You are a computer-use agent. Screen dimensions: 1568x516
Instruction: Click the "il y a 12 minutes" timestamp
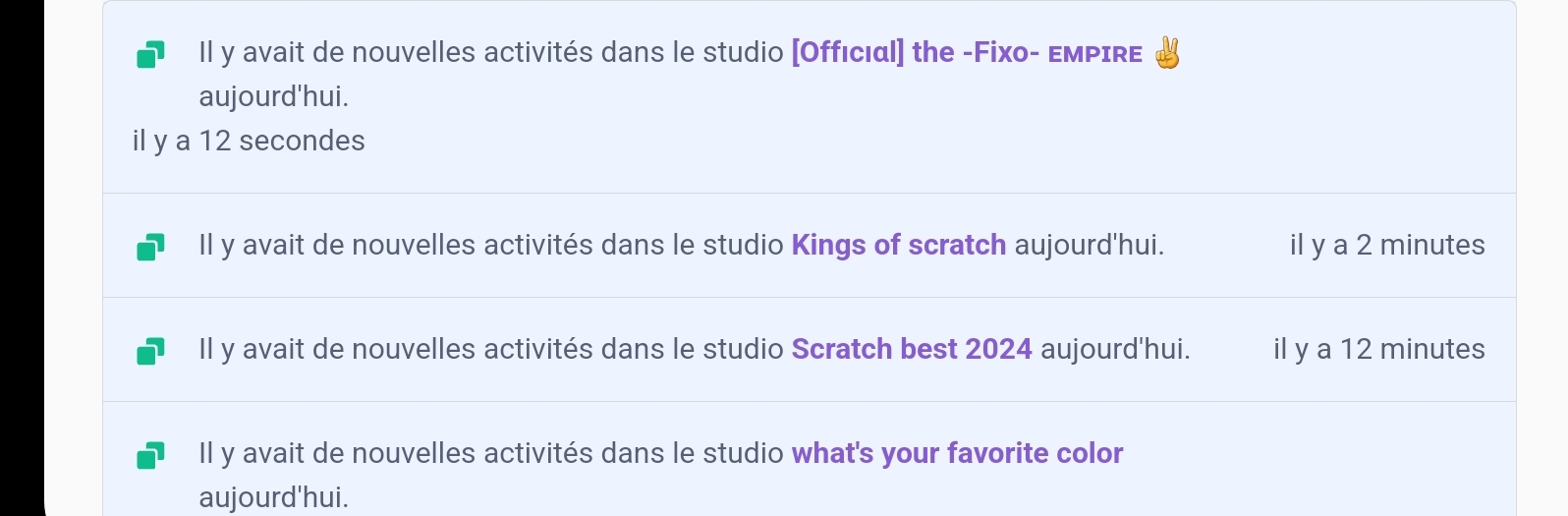[x=1378, y=350]
